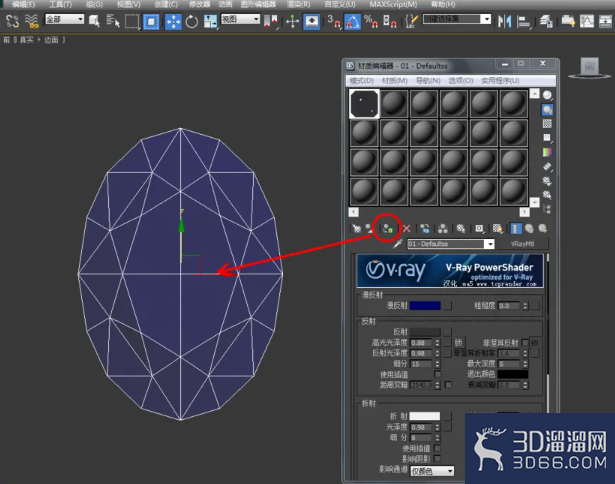Toggle the Angle Snap icon
Viewport: 615px width, 484px height.
pos(352,21)
